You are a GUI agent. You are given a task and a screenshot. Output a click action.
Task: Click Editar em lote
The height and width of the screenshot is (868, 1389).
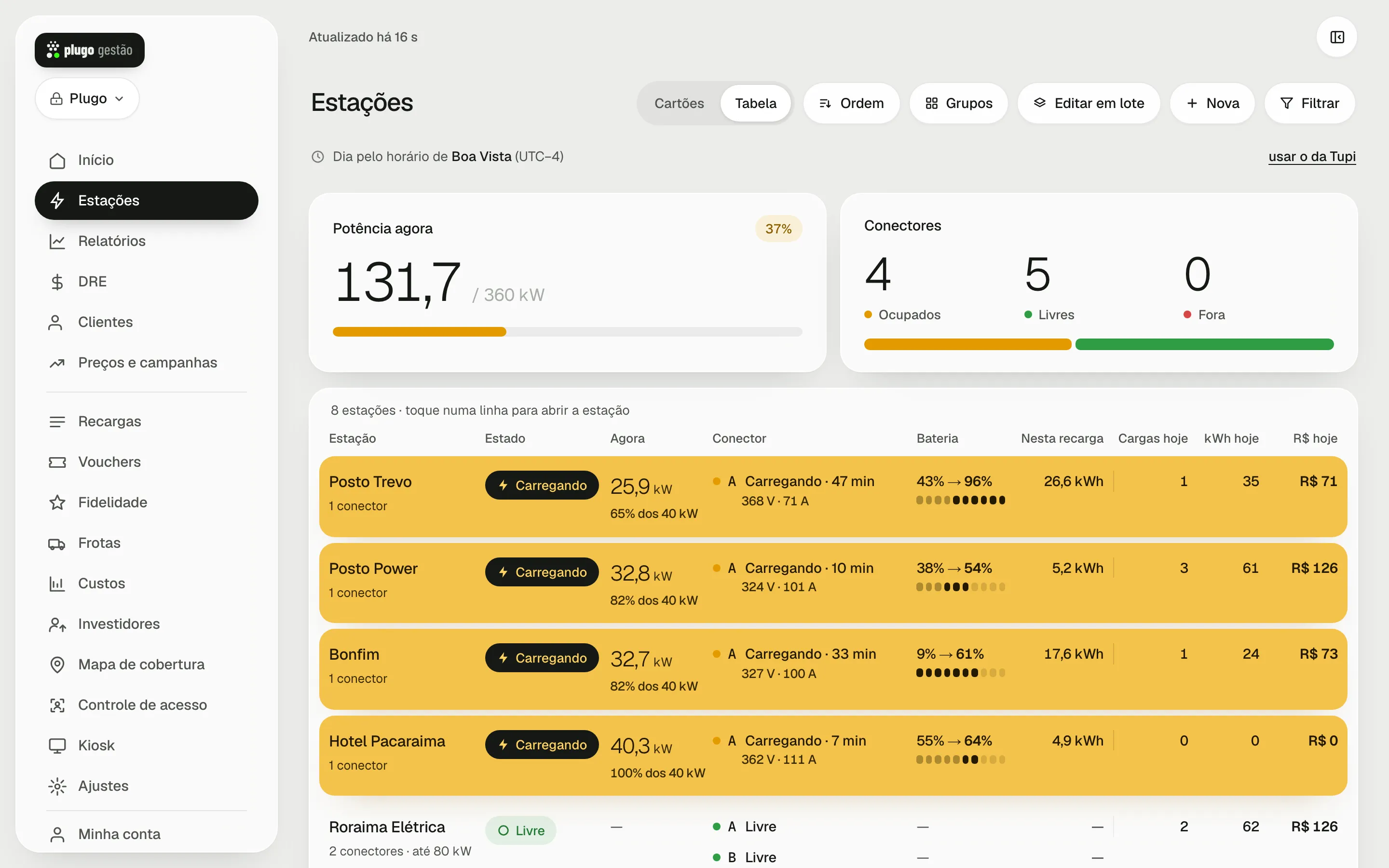point(1089,103)
